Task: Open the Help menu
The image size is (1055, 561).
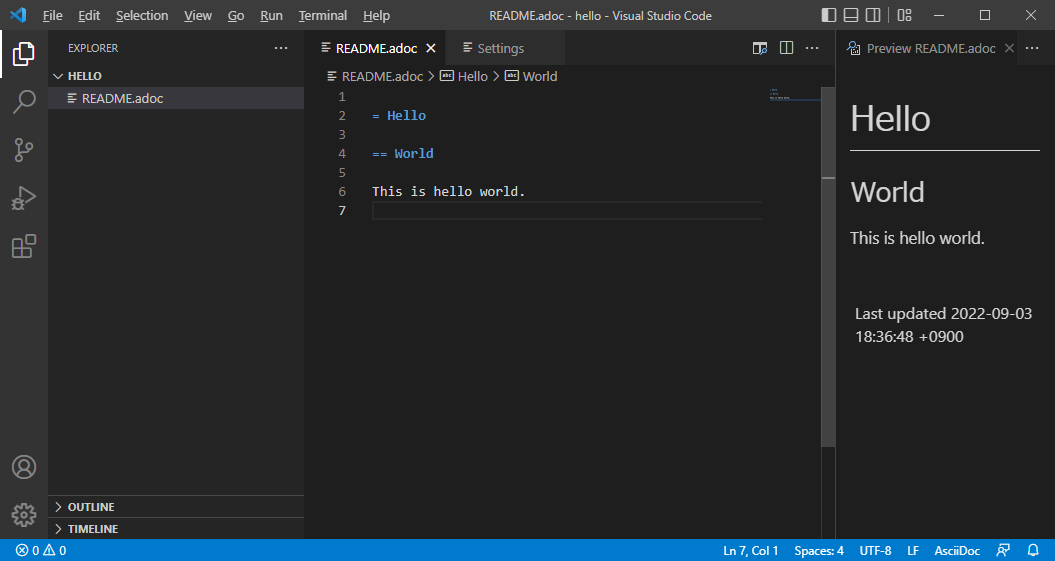Action: point(376,15)
